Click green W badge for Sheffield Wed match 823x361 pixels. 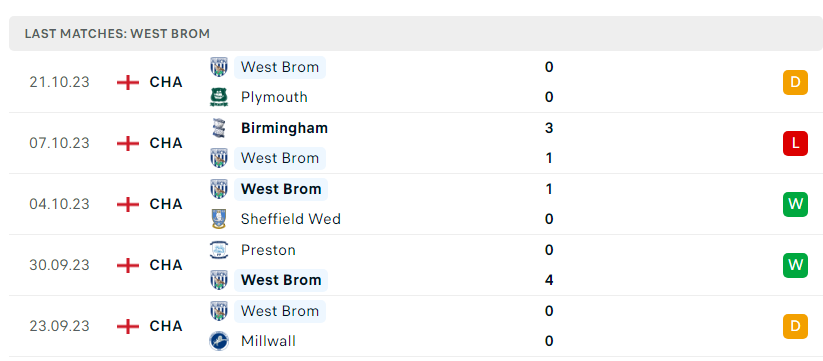click(795, 204)
